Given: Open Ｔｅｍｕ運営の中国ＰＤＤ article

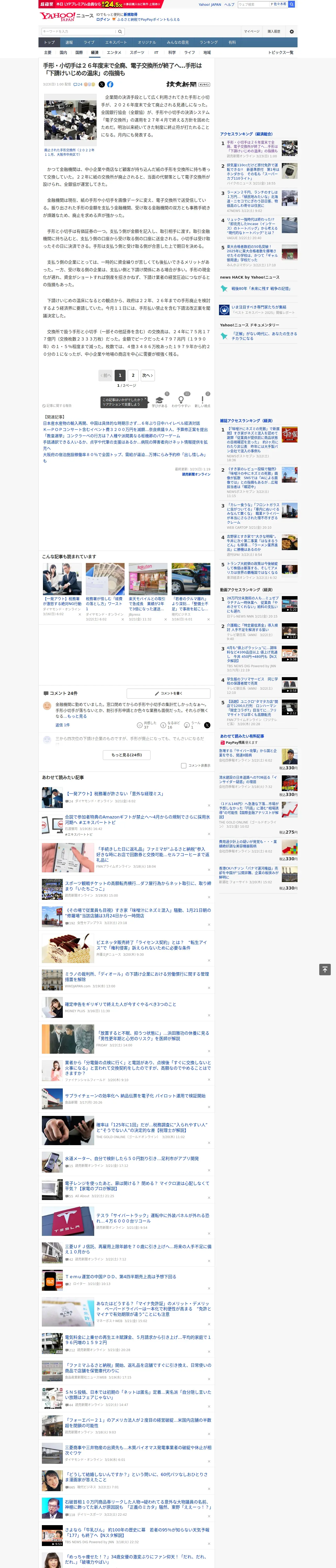Looking at the screenshot, I should coord(121,1276).
